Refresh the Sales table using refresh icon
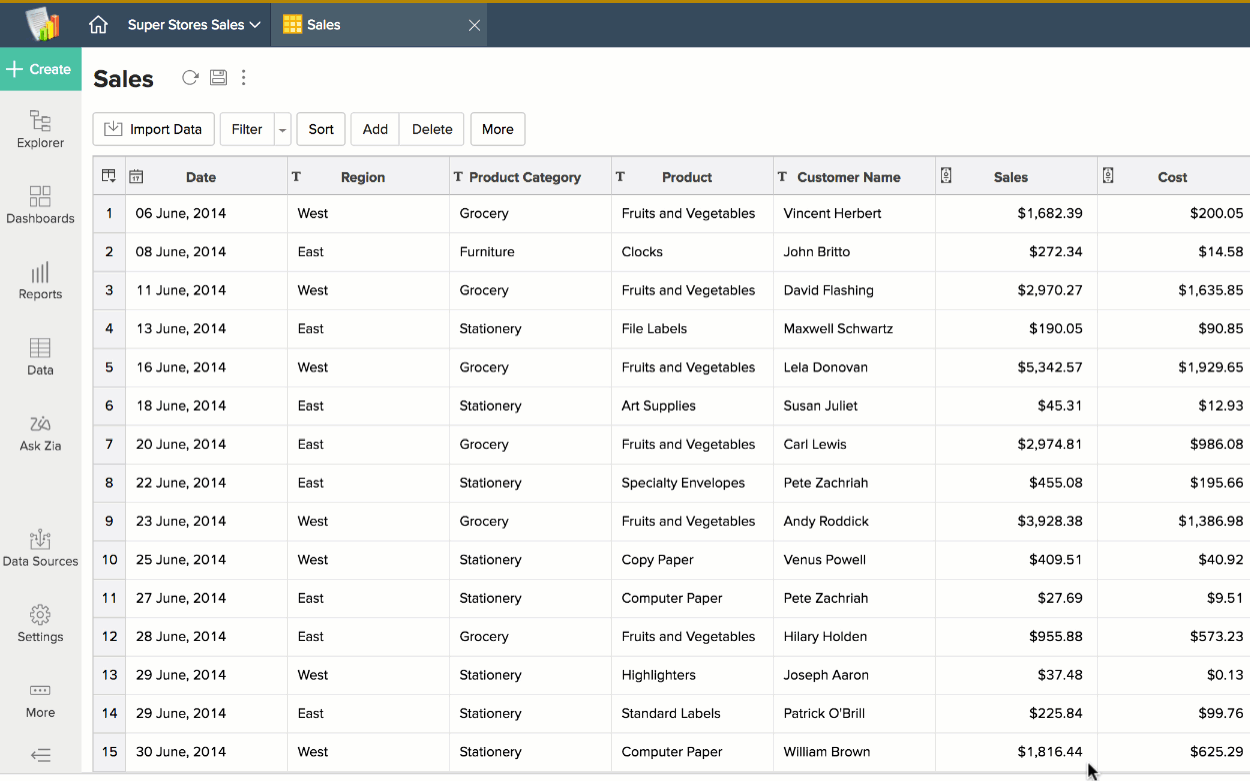Screen dimensions: 1250x781 [x=190, y=78]
